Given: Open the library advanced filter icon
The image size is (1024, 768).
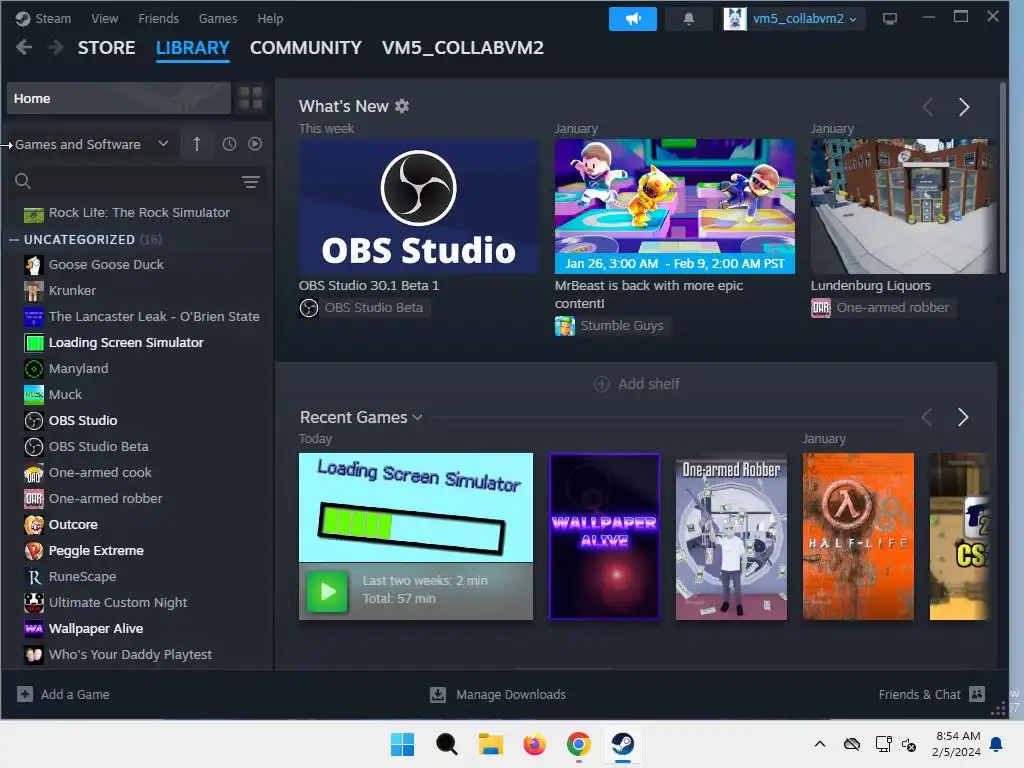Looking at the screenshot, I should [251, 182].
